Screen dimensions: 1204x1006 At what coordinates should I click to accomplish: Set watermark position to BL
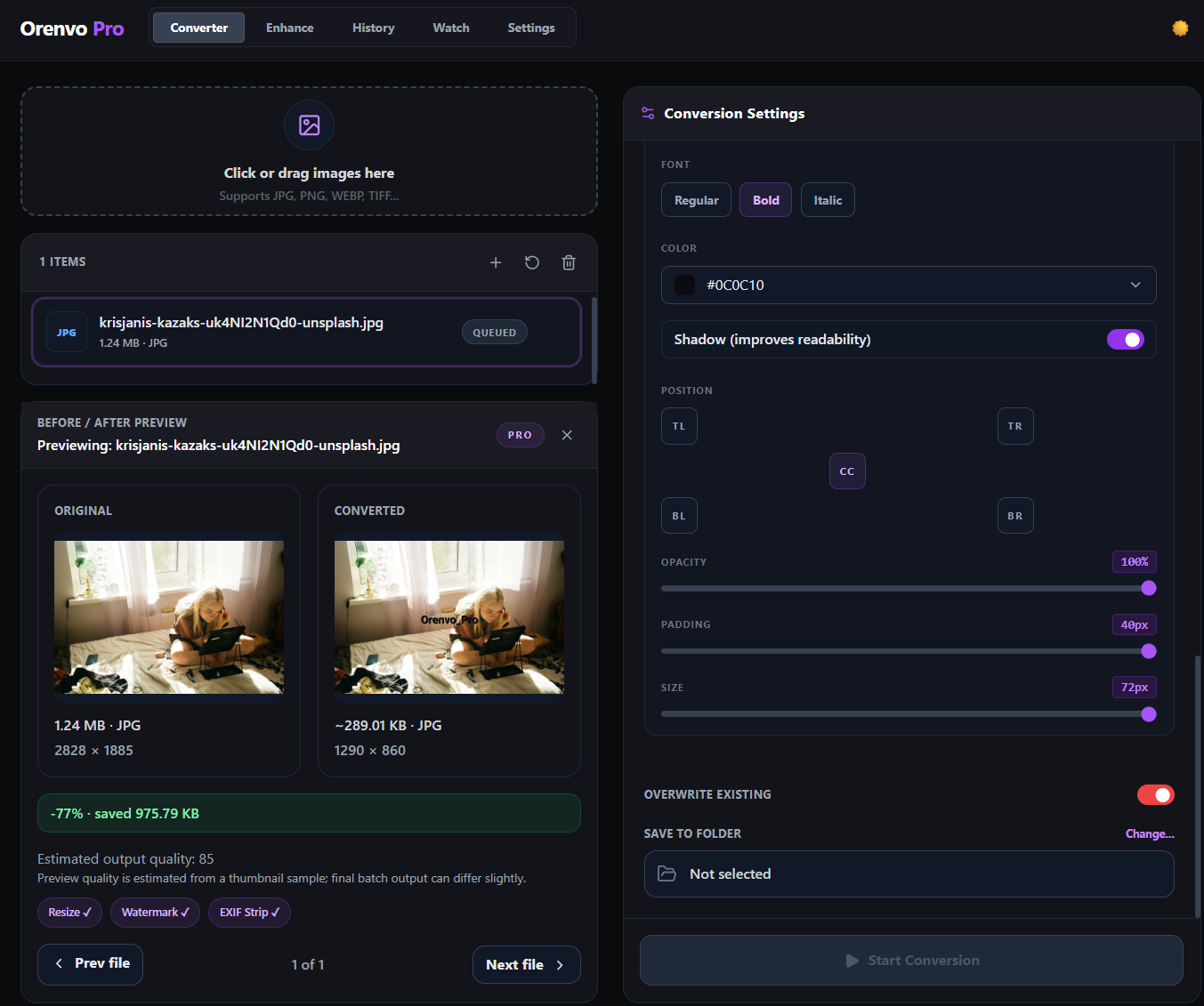[x=679, y=516]
